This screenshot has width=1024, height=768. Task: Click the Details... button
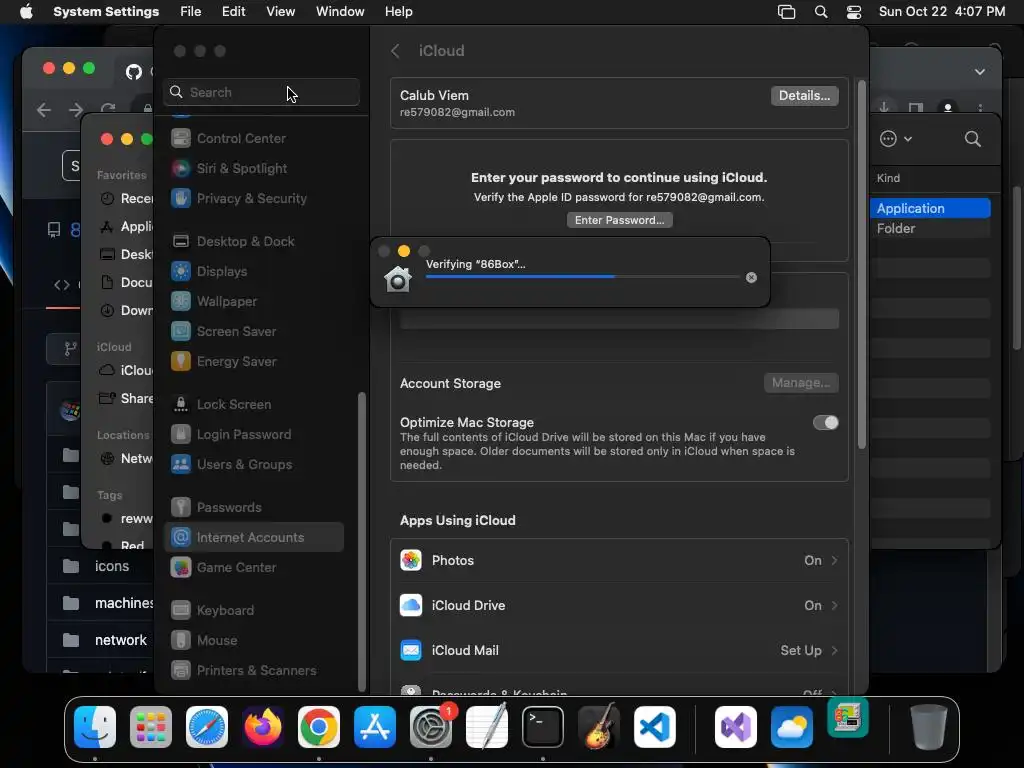point(804,96)
